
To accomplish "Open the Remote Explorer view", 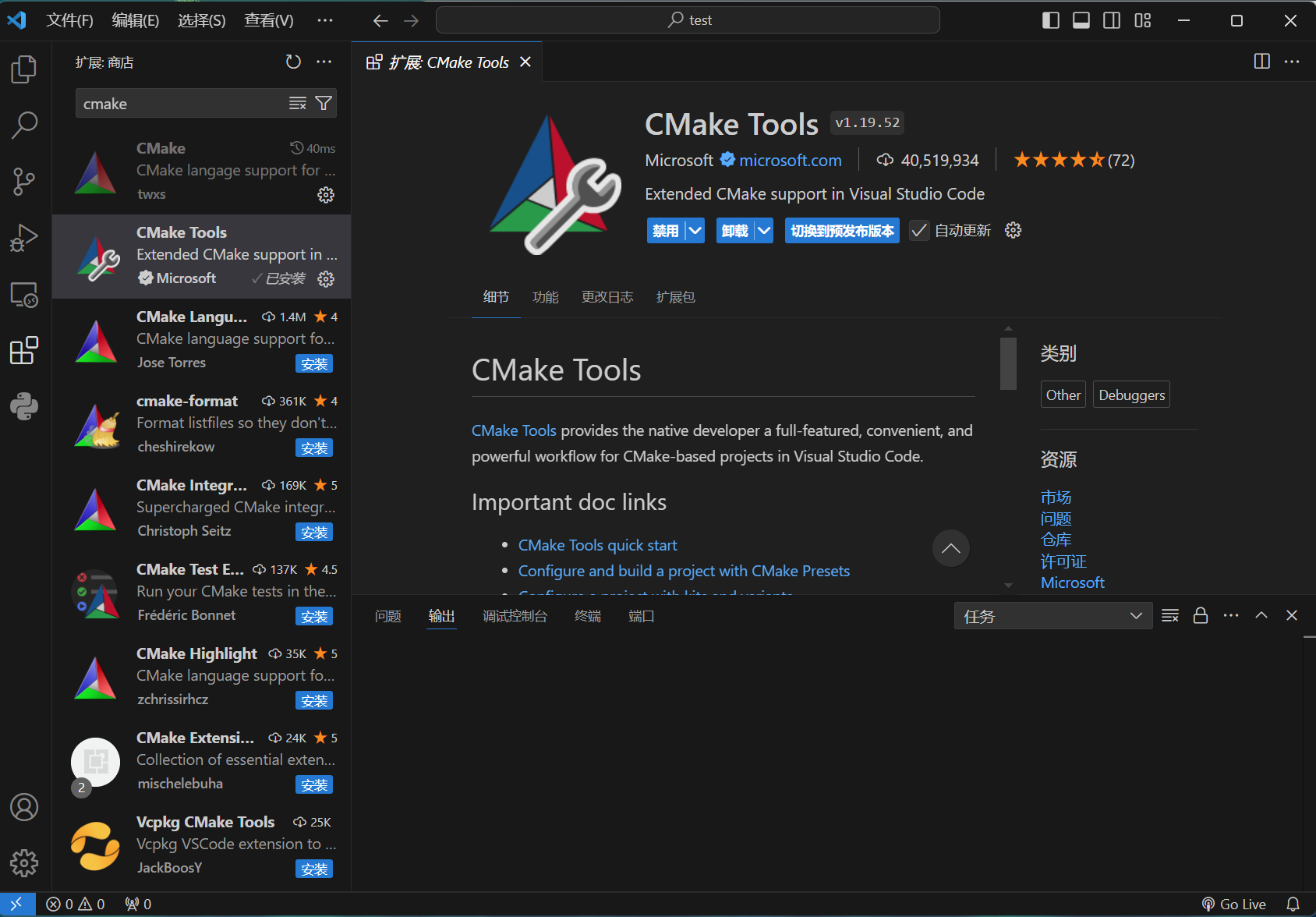I will (x=24, y=294).
